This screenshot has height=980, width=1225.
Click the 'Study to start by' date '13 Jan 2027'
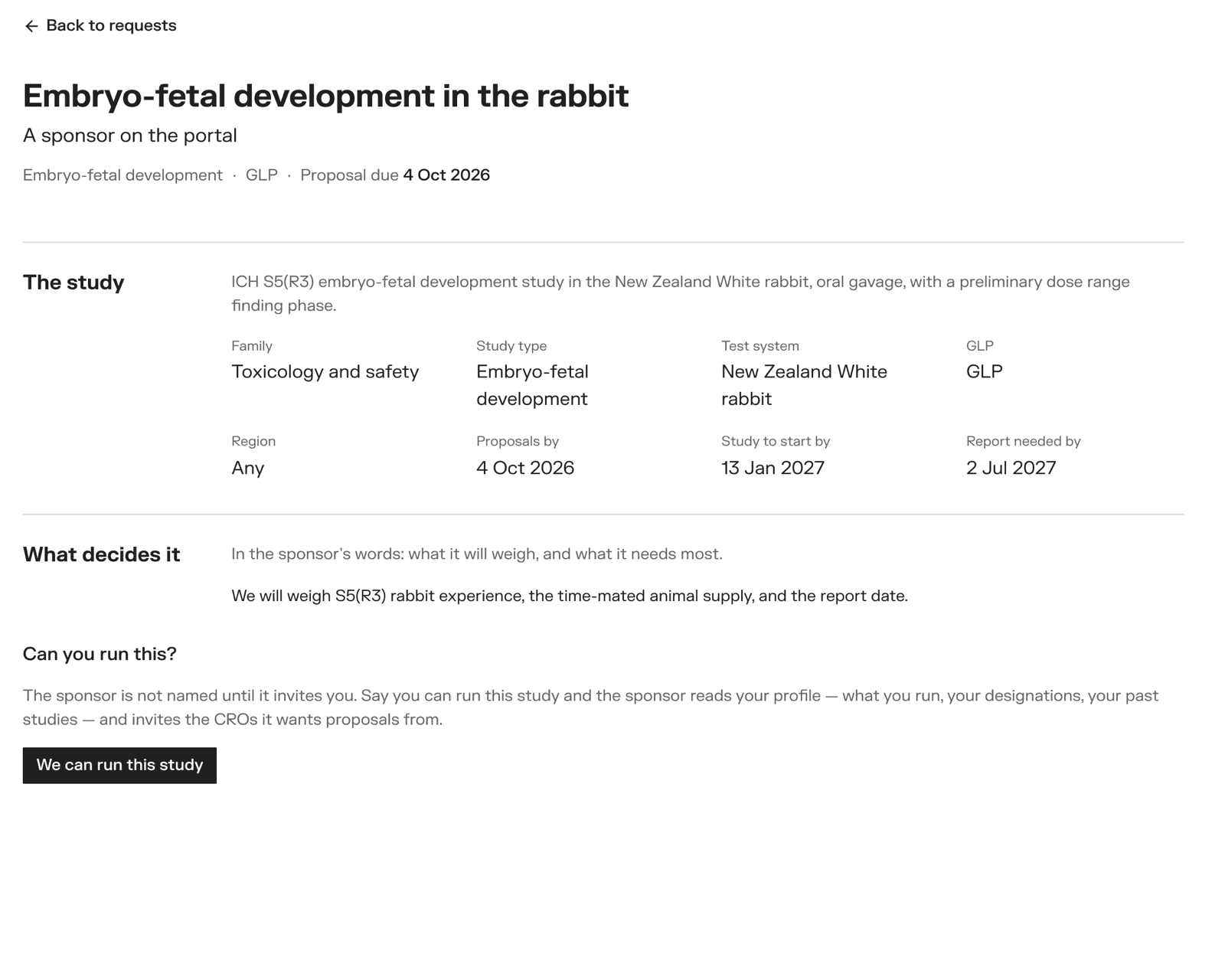(773, 468)
